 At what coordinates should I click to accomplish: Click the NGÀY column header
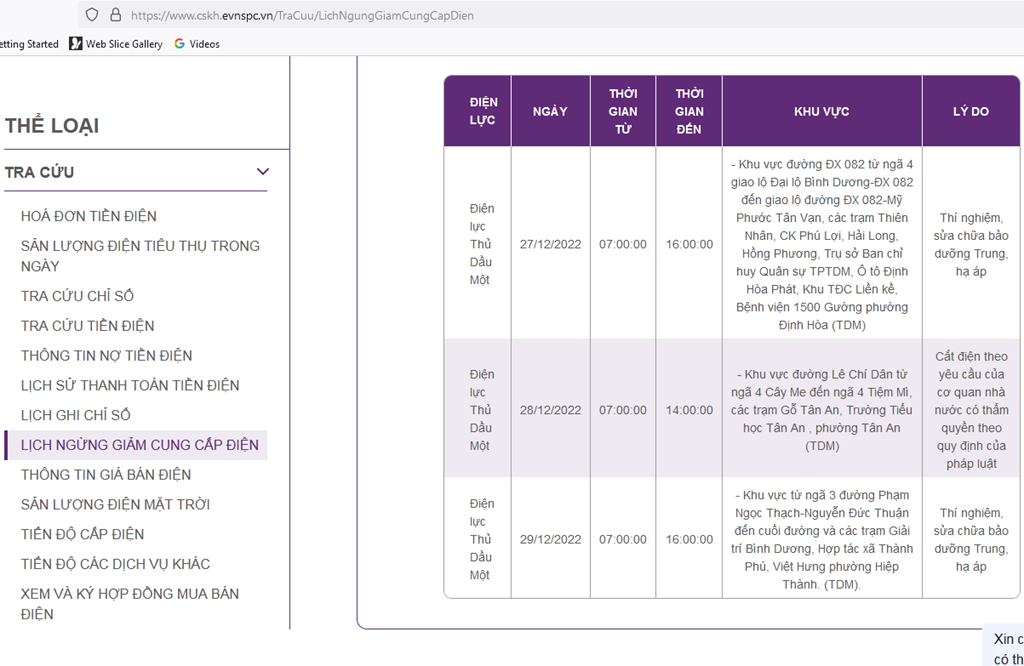click(550, 111)
